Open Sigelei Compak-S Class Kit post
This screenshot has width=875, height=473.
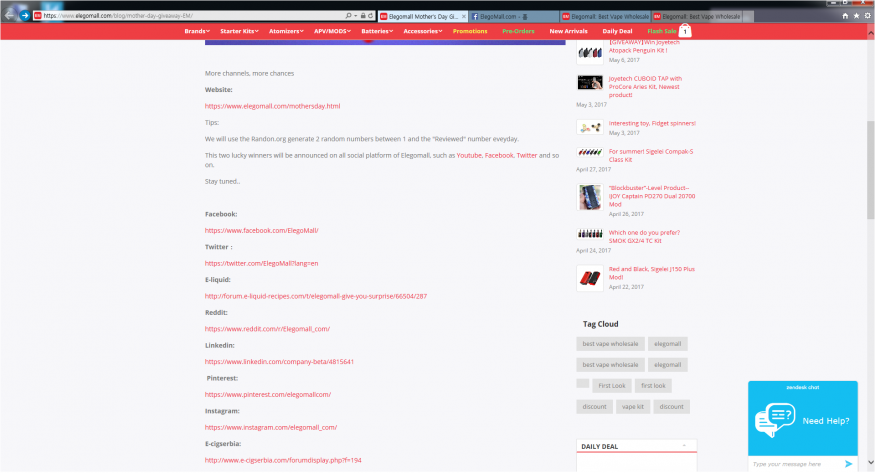651,156
